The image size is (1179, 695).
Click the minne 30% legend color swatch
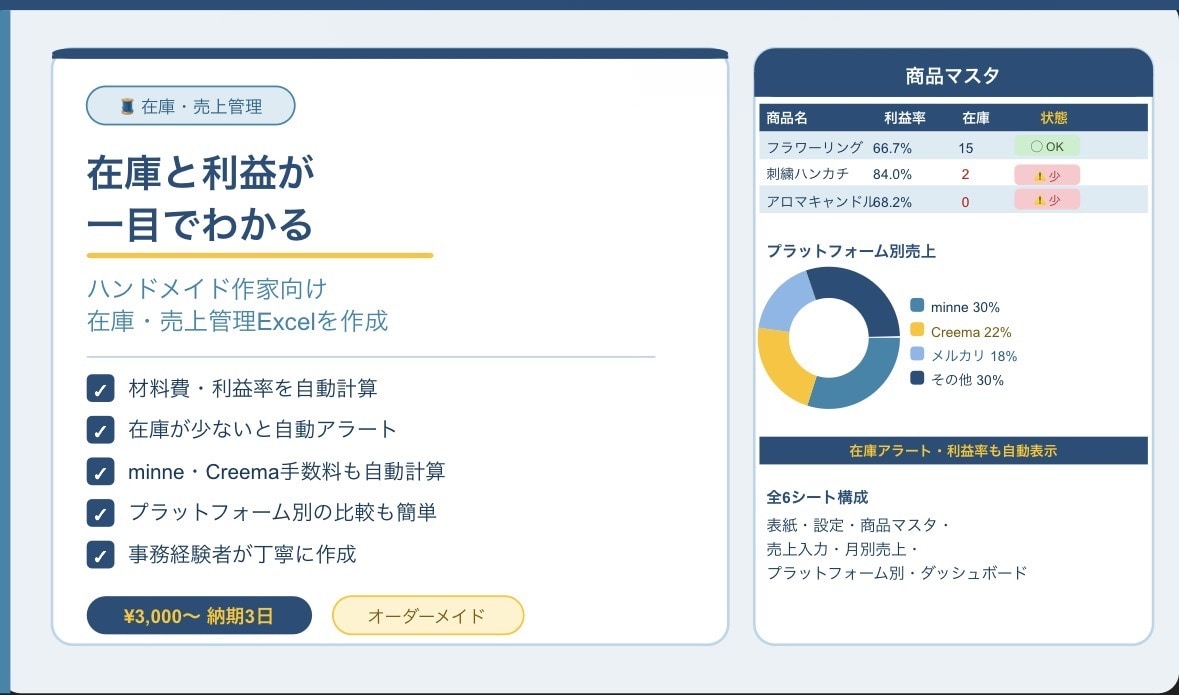click(917, 305)
